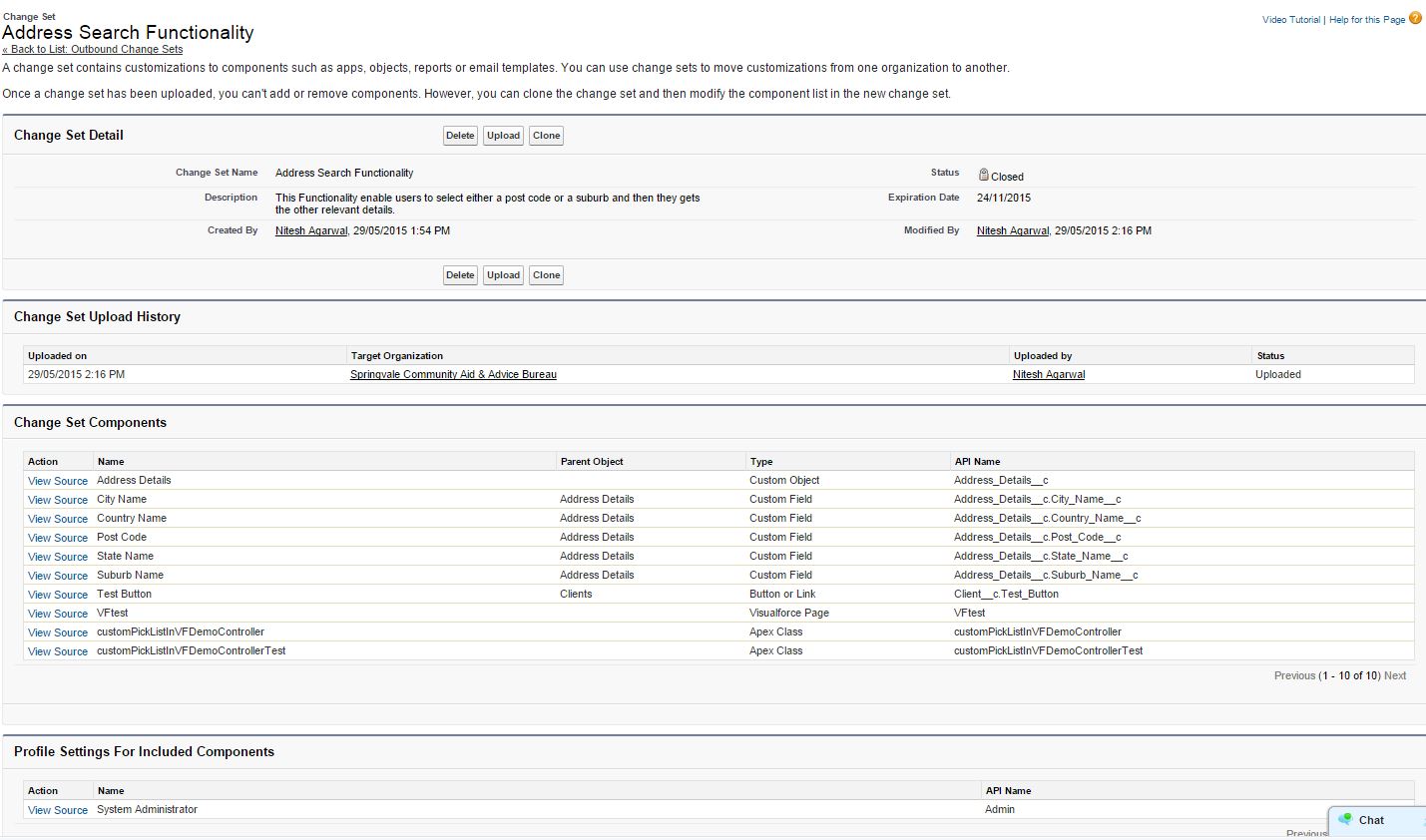Open the Help for this Page link
The width and height of the screenshot is (1426, 840).
pos(1367,20)
